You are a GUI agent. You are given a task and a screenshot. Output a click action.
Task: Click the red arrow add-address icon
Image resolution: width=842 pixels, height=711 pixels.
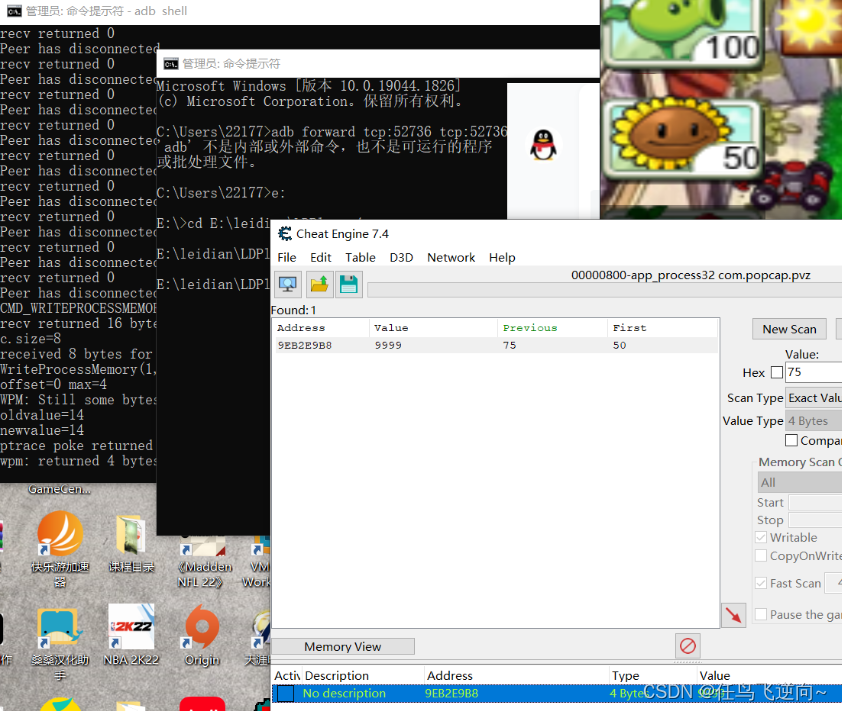pyautogui.click(x=734, y=615)
